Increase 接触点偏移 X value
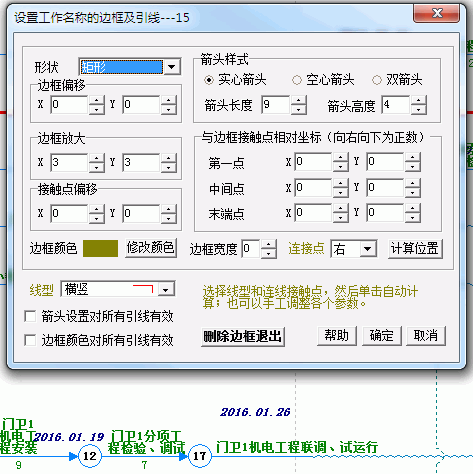 [x=97, y=209]
